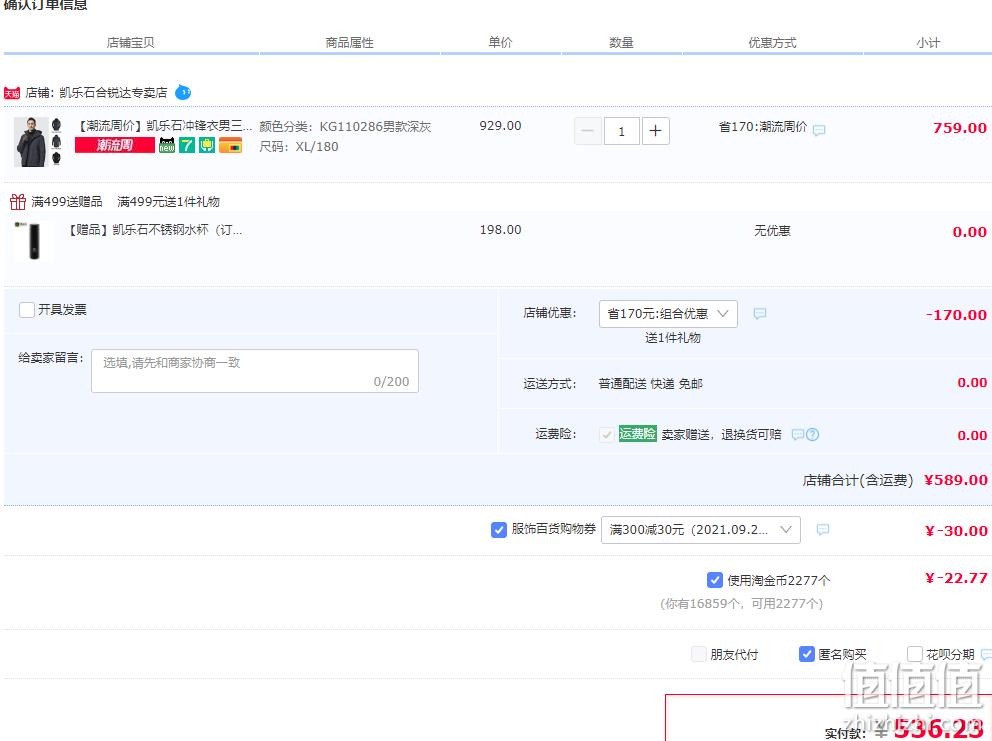Click the green shield guarantee badge icon
Viewport: 992px width, 741px height.
207,146
